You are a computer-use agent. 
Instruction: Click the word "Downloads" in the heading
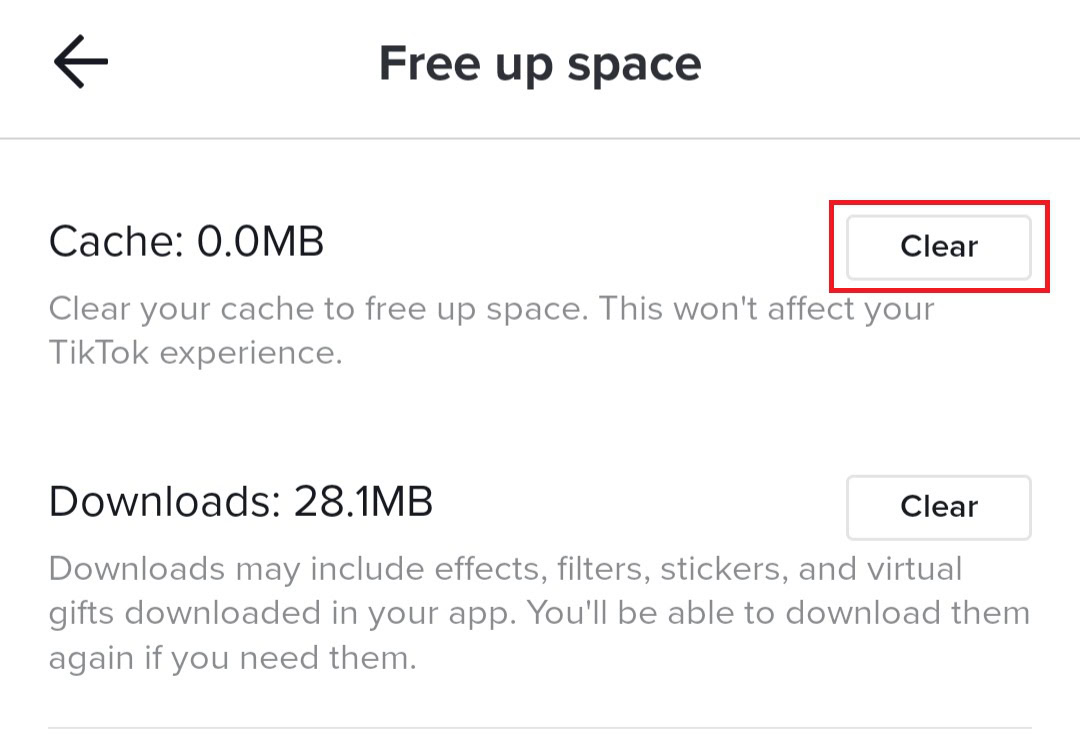coord(163,502)
